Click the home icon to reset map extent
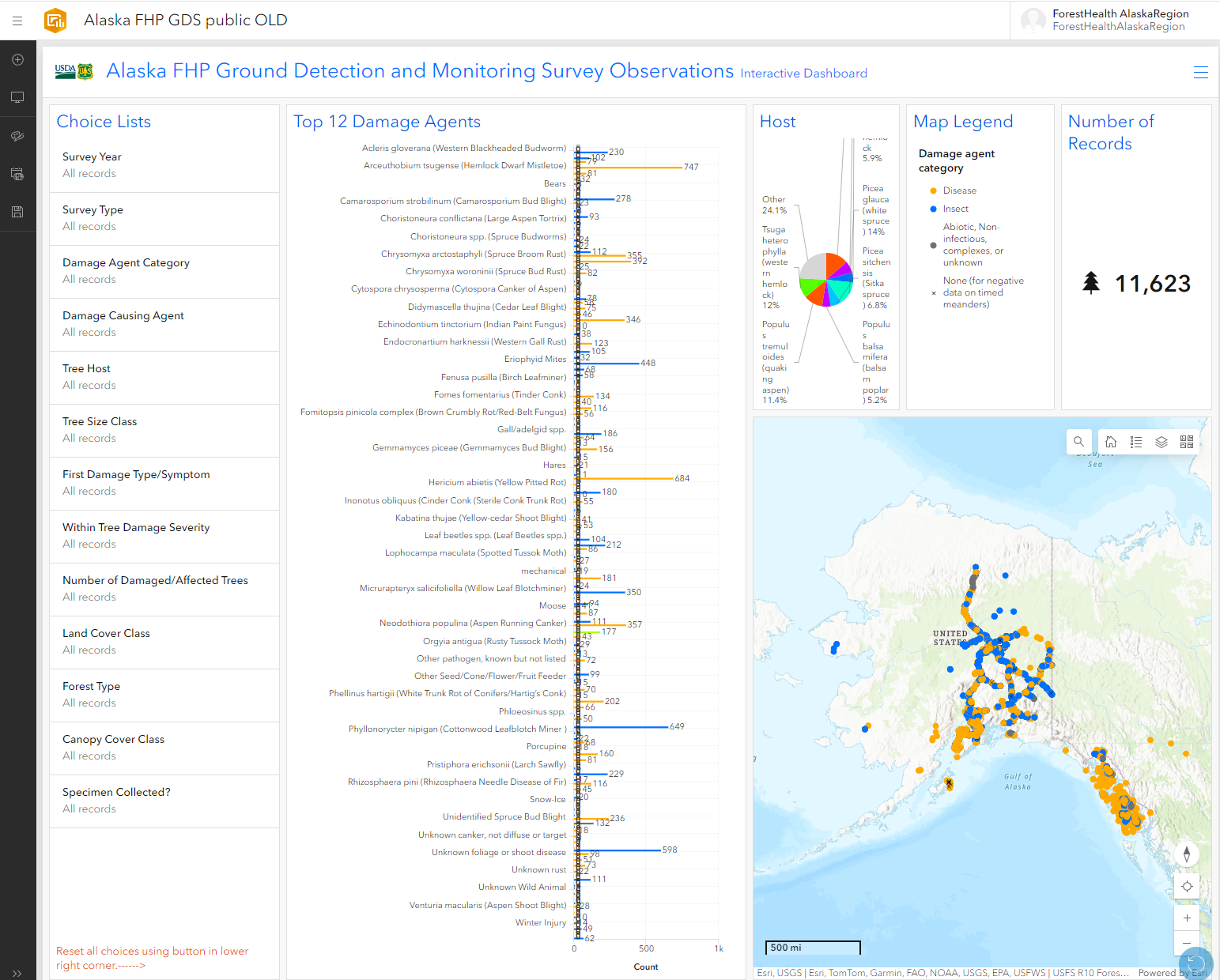Image resolution: width=1220 pixels, height=980 pixels. (x=1111, y=442)
